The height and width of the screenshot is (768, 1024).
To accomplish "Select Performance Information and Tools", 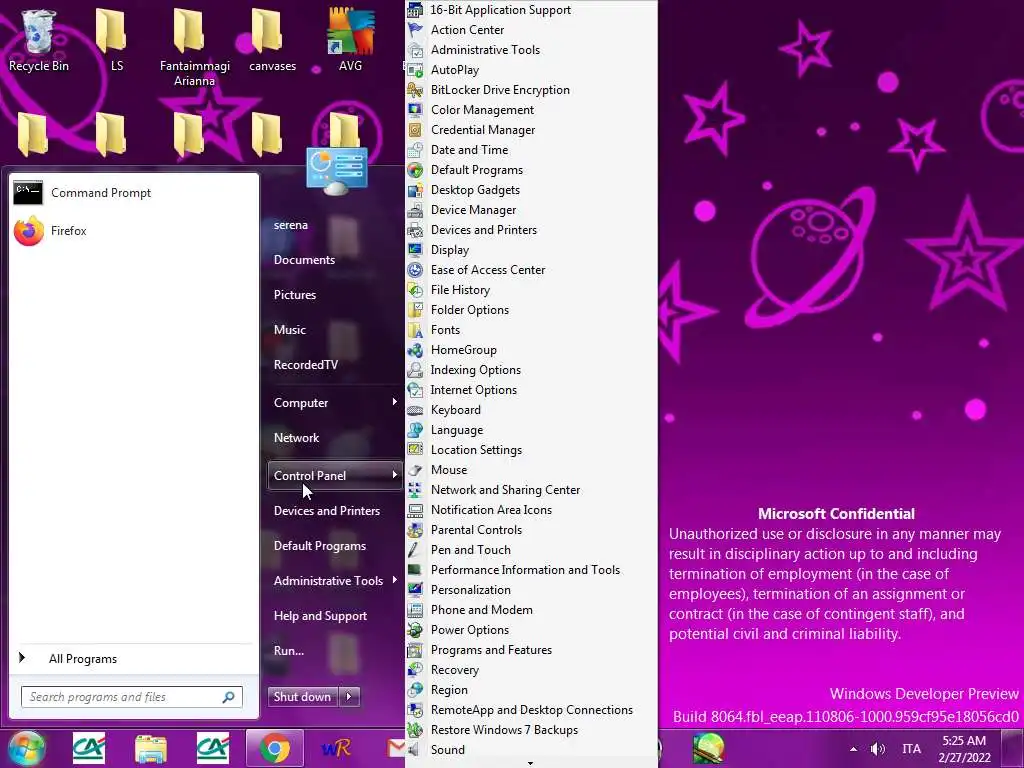I will [525, 570].
